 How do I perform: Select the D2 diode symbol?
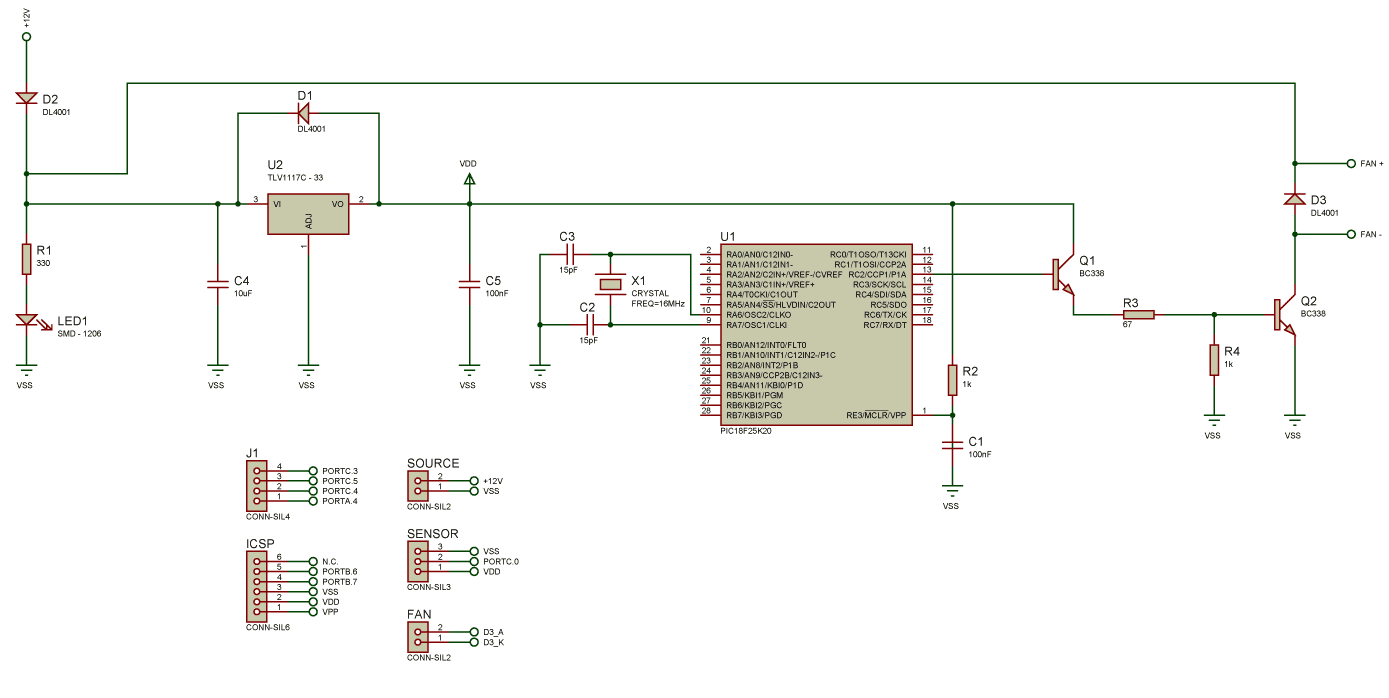pos(26,98)
